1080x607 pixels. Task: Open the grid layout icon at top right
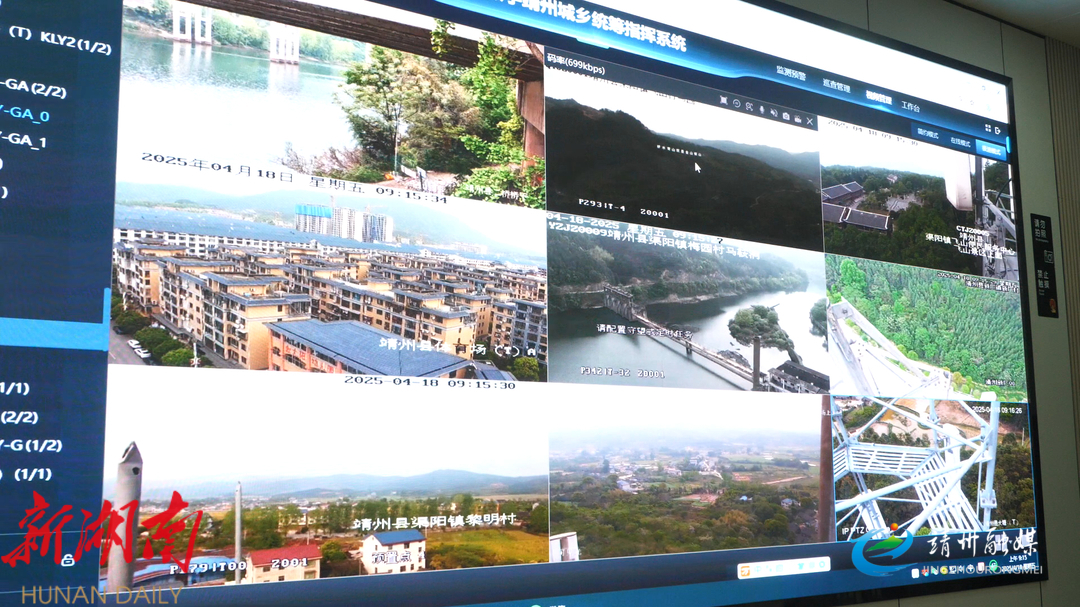pos(986,128)
